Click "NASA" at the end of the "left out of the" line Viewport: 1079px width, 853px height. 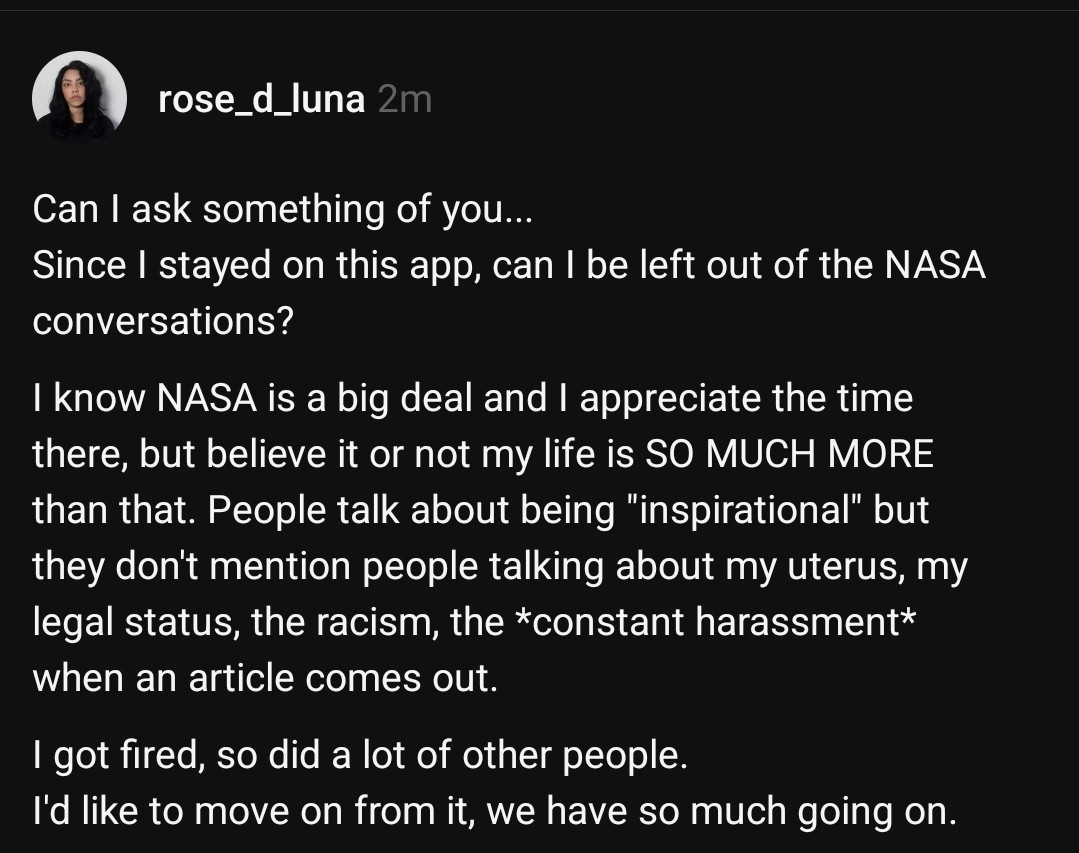(x=935, y=265)
